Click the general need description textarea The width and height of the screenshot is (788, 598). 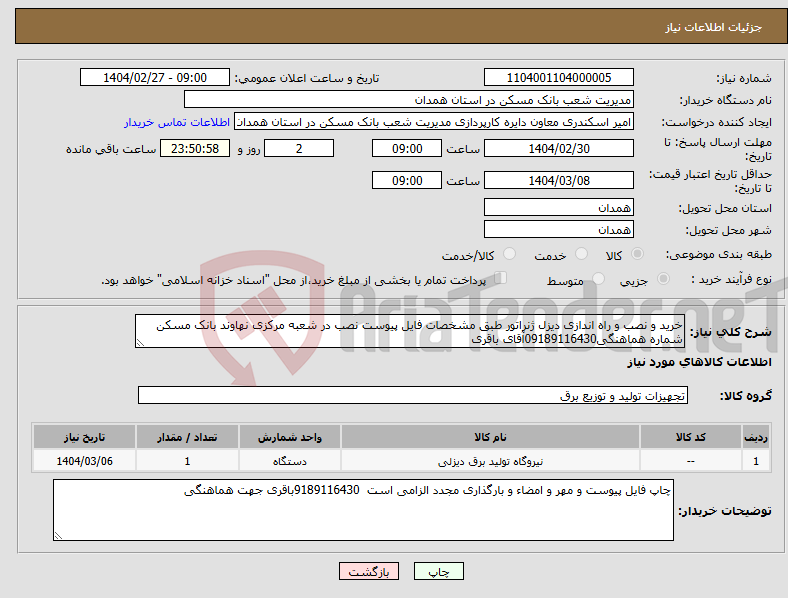[410, 332]
